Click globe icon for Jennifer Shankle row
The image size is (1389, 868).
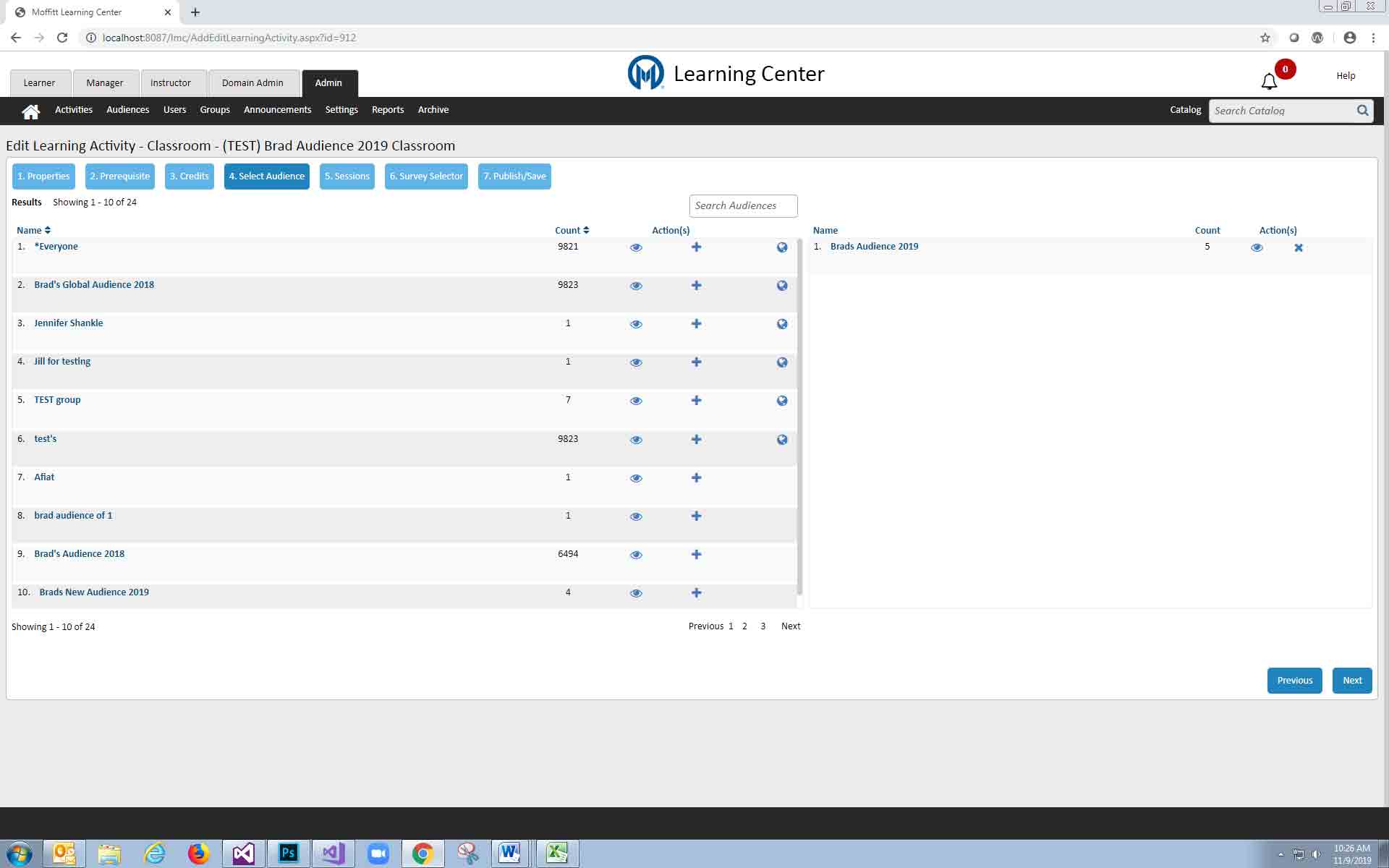coord(782,324)
